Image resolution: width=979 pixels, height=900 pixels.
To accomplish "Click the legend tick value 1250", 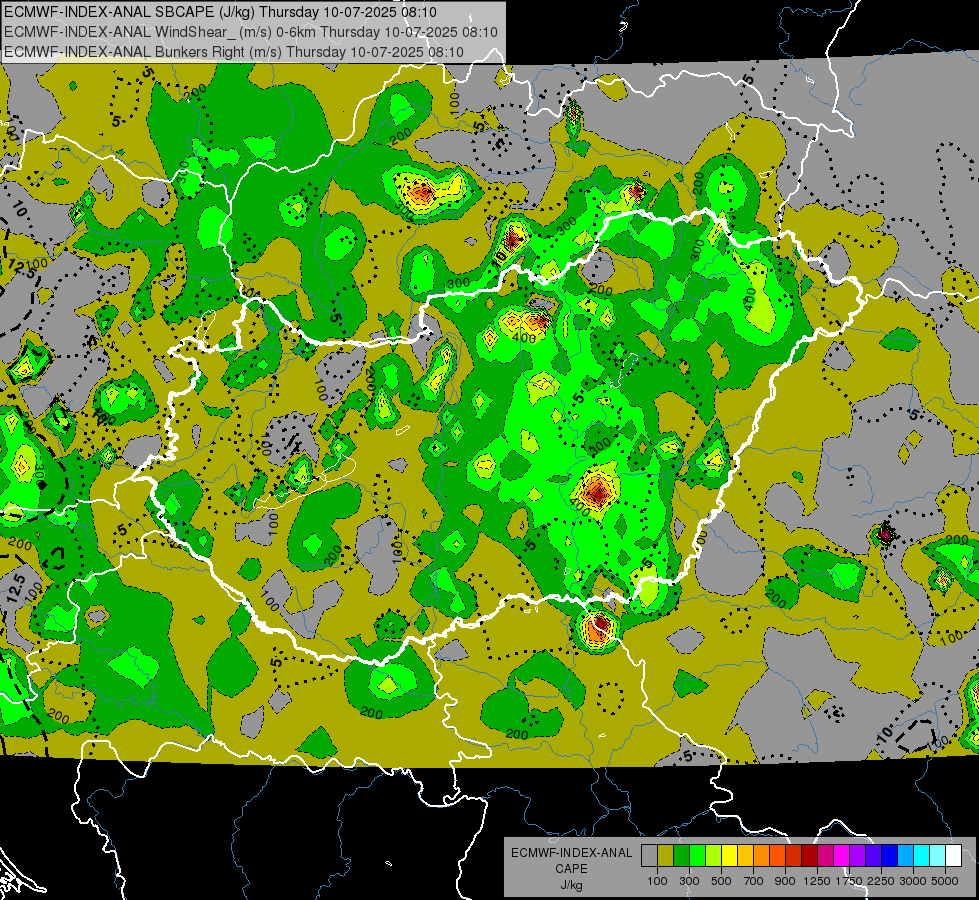I will pyautogui.click(x=817, y=881).
